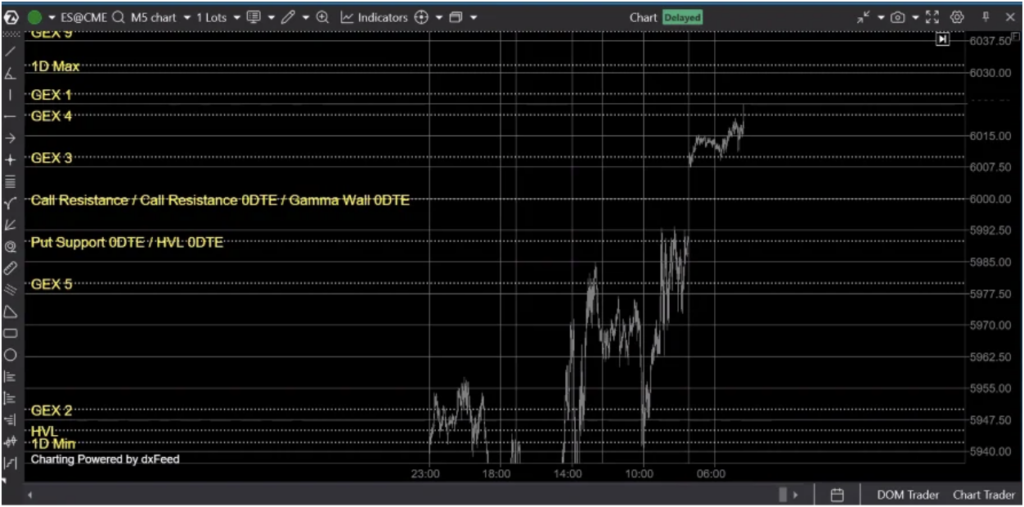Viewport: 1024px width, 507px height.
Task: Select the circle shape tool
Action: (x=10, y=355)
